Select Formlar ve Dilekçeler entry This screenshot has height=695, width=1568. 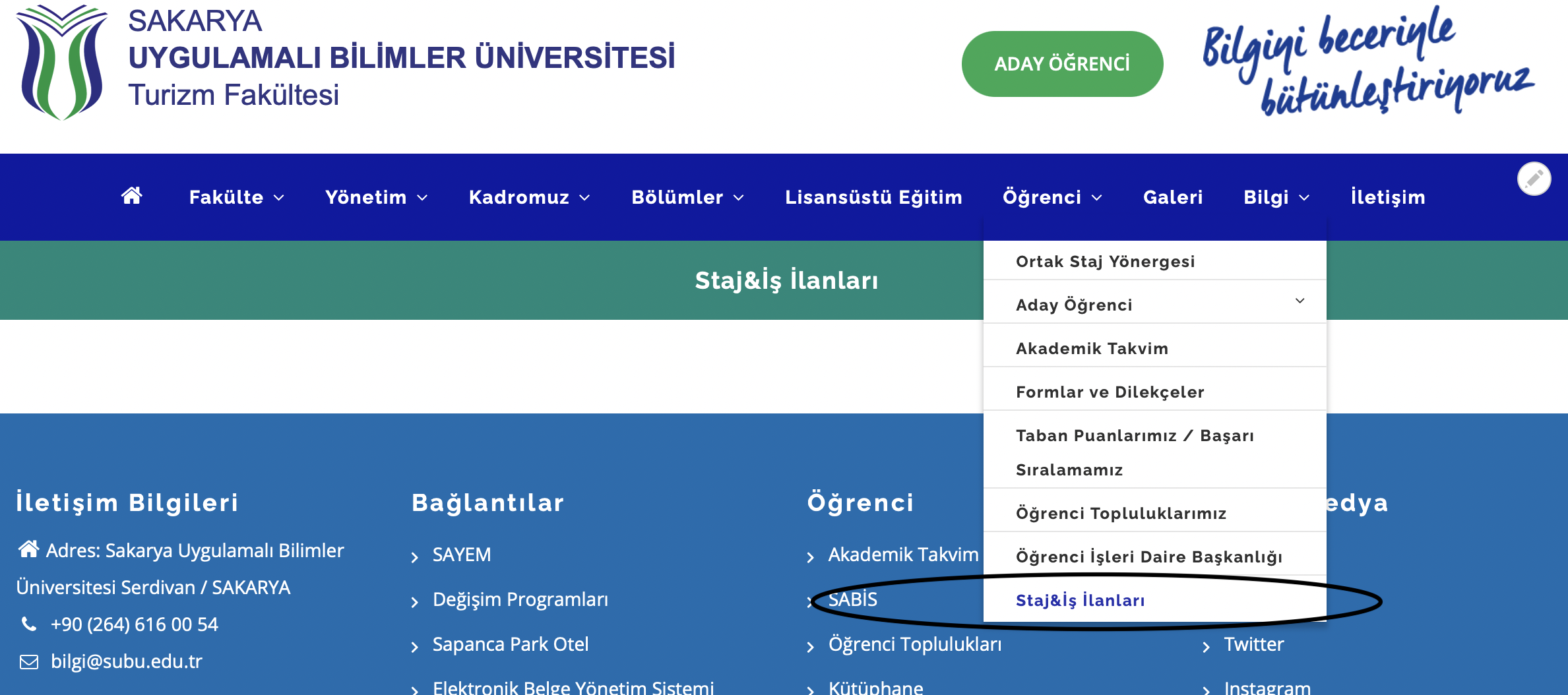[x=1154, y=392]
